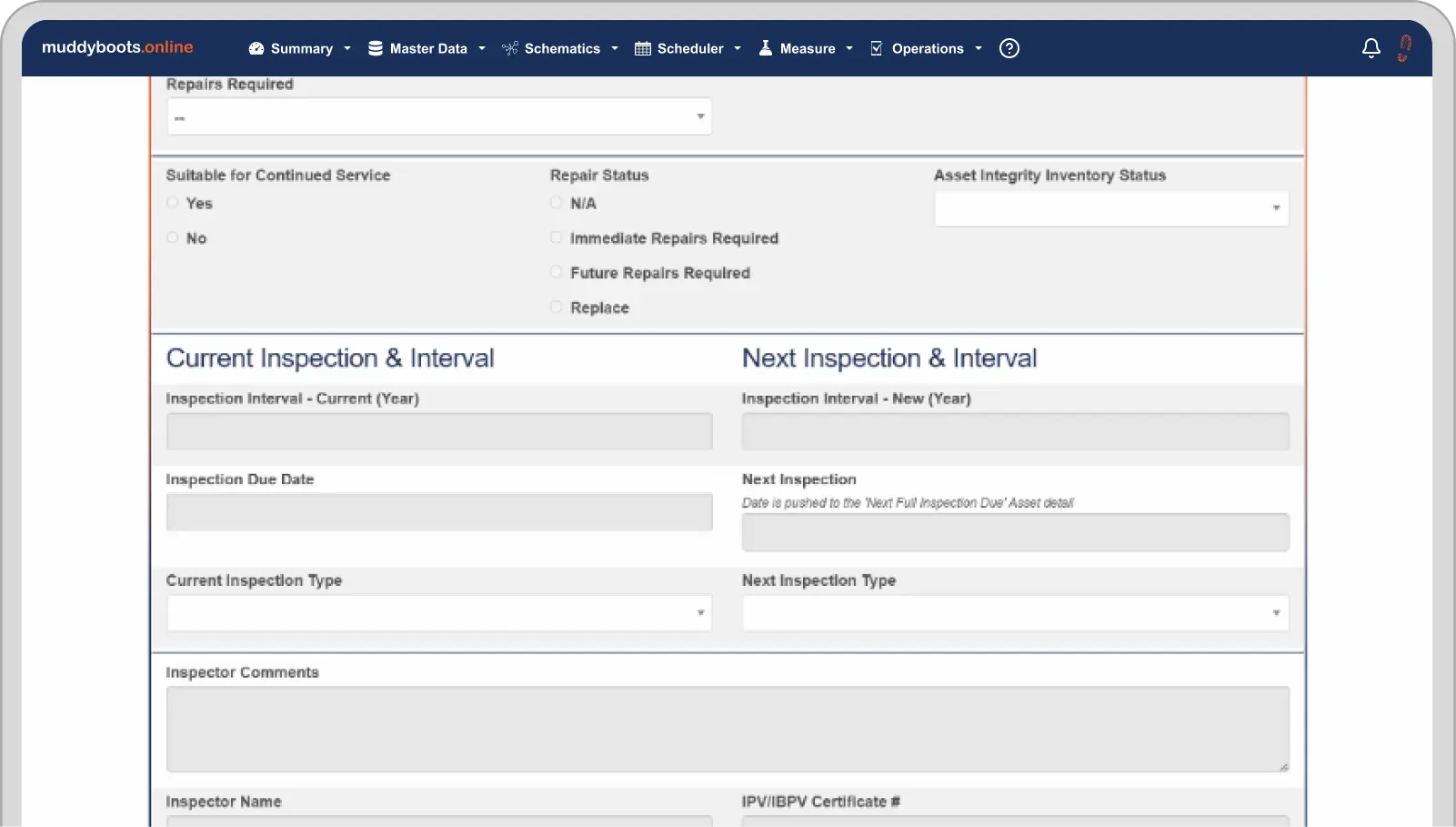The width and height of the screenshot is (1456, 827).
Task: Click the Master Data database icon
Action: coord(375,48)
